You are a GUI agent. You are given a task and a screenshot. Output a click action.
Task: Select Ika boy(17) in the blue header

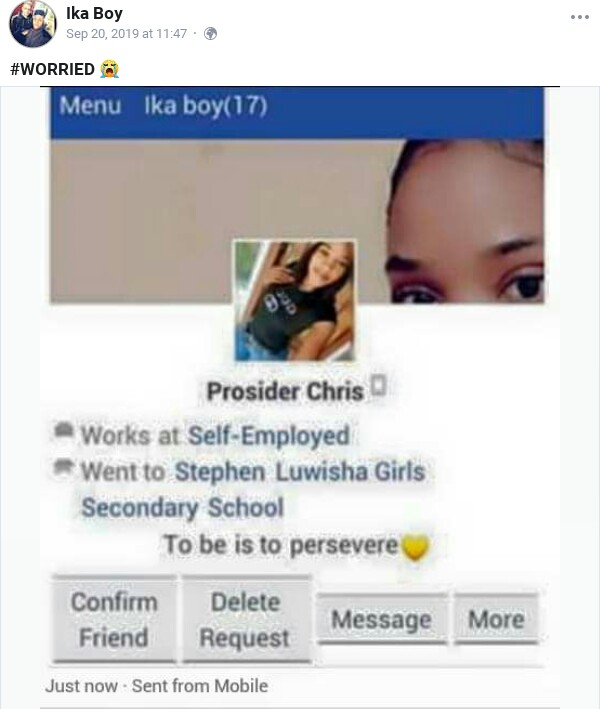(206, 106)
